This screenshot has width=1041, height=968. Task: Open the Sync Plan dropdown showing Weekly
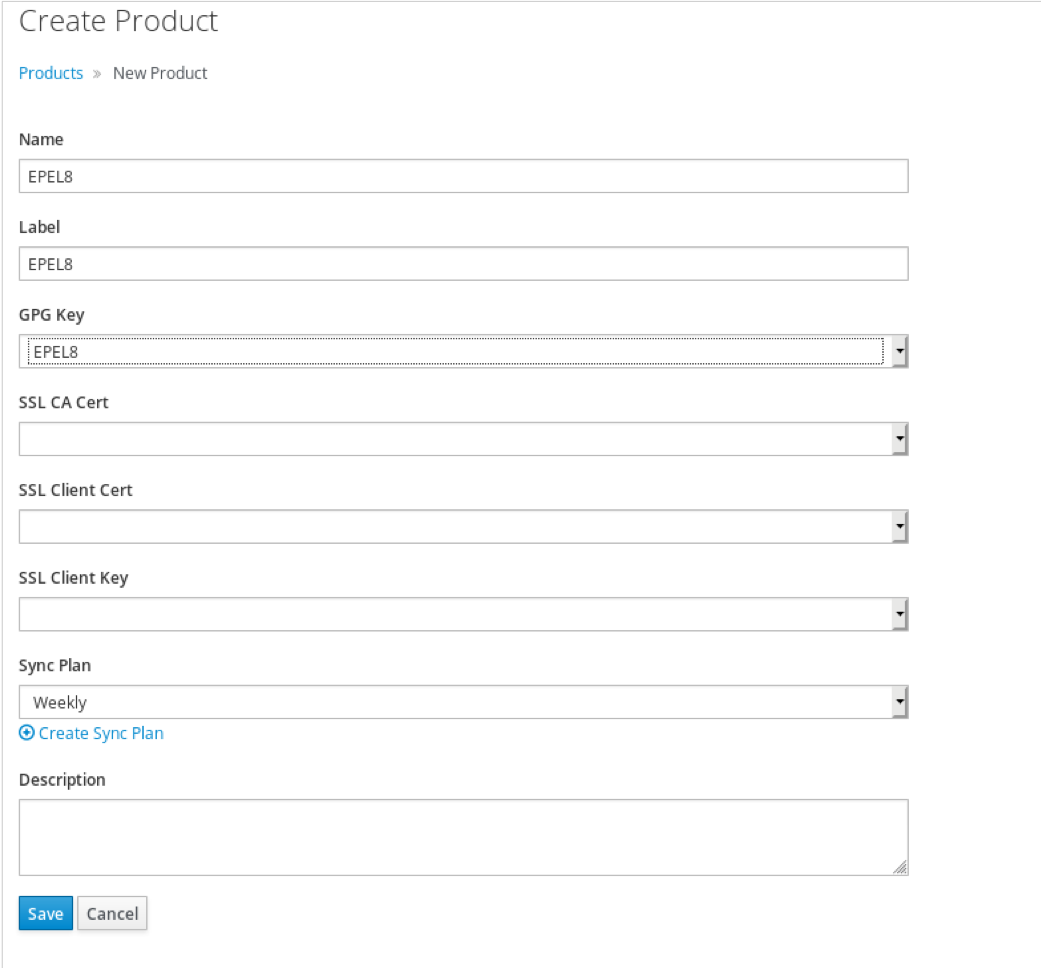460,701
